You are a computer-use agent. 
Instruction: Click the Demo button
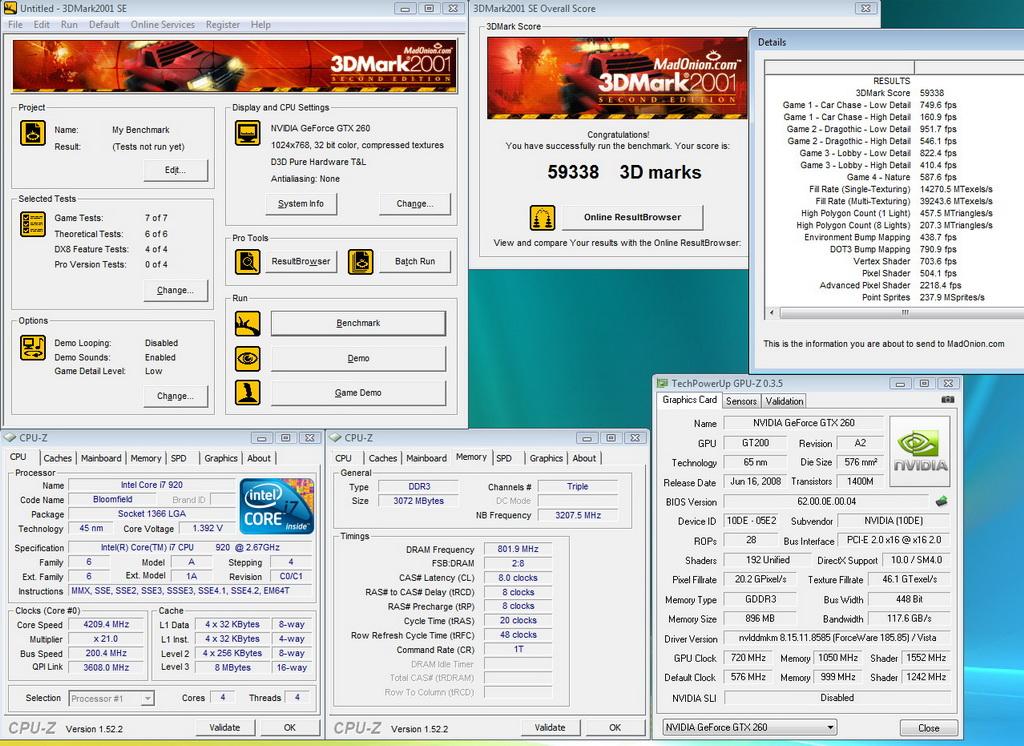[x=359, y=358]
